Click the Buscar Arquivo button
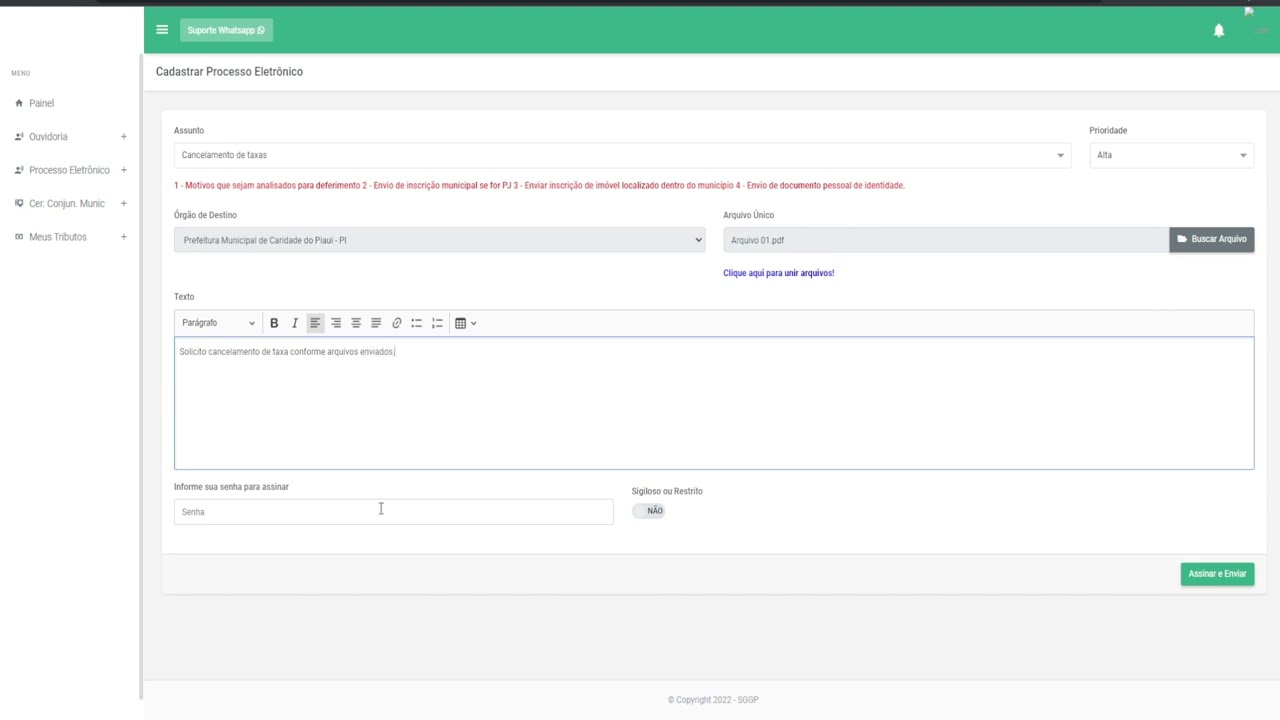Viewport: 1280px width, 720px height. 1212,240
